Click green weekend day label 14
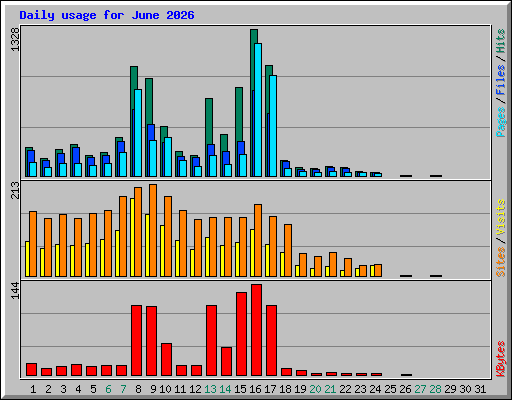 point(225,389)
